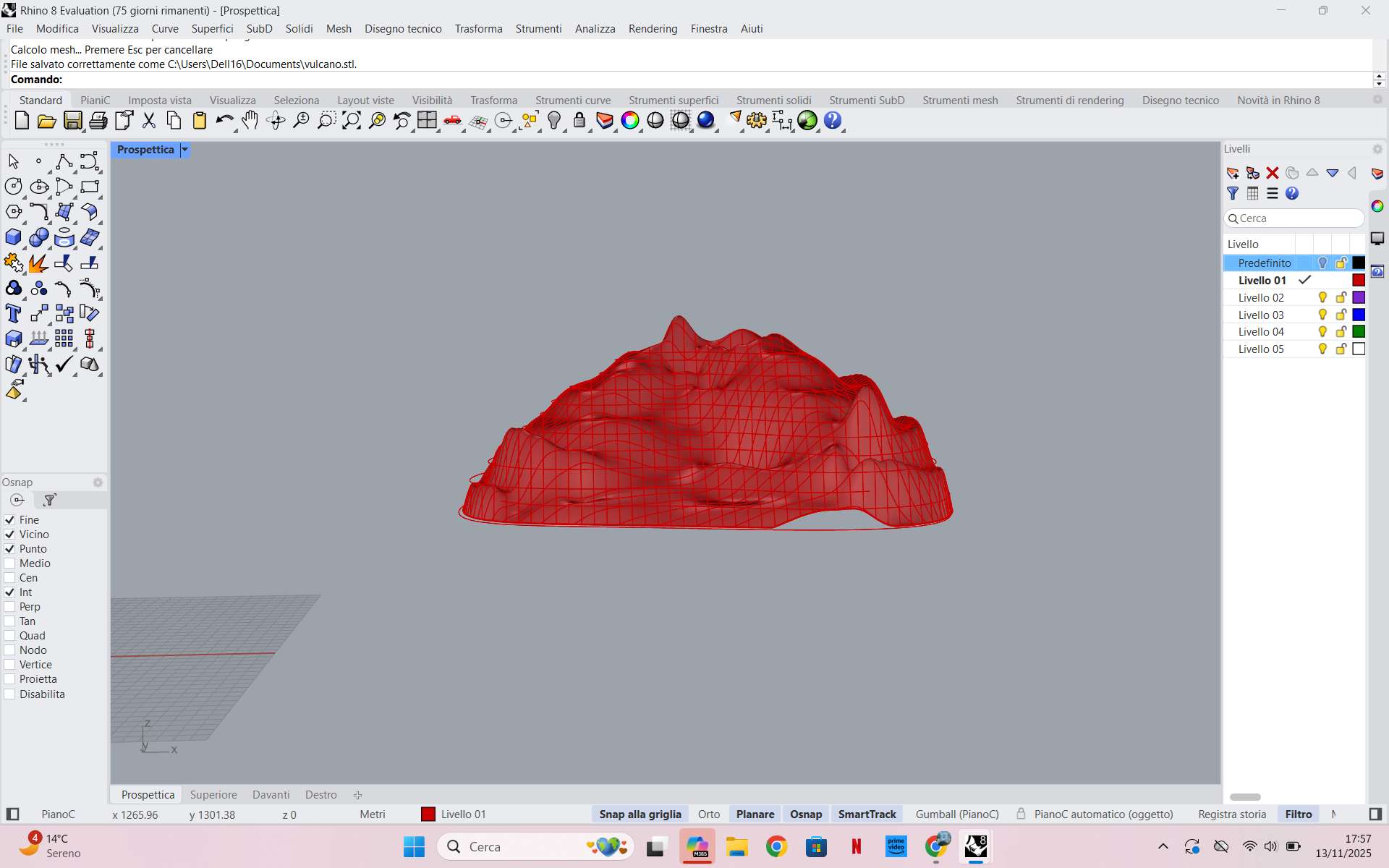
Task: Open the Prospettica viewport dropdown arrow
Action: tap(184, 150)
